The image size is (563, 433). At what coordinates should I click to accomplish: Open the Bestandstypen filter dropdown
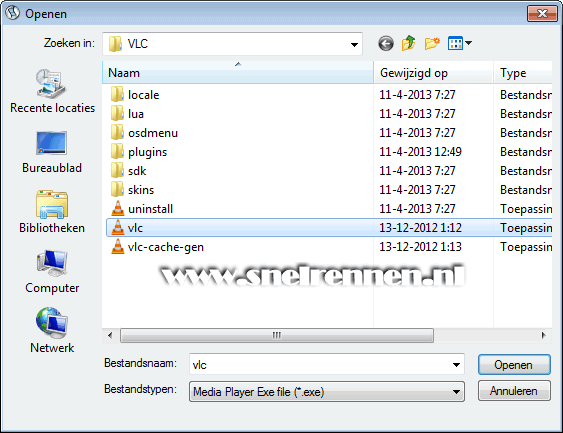coord(327,391)
